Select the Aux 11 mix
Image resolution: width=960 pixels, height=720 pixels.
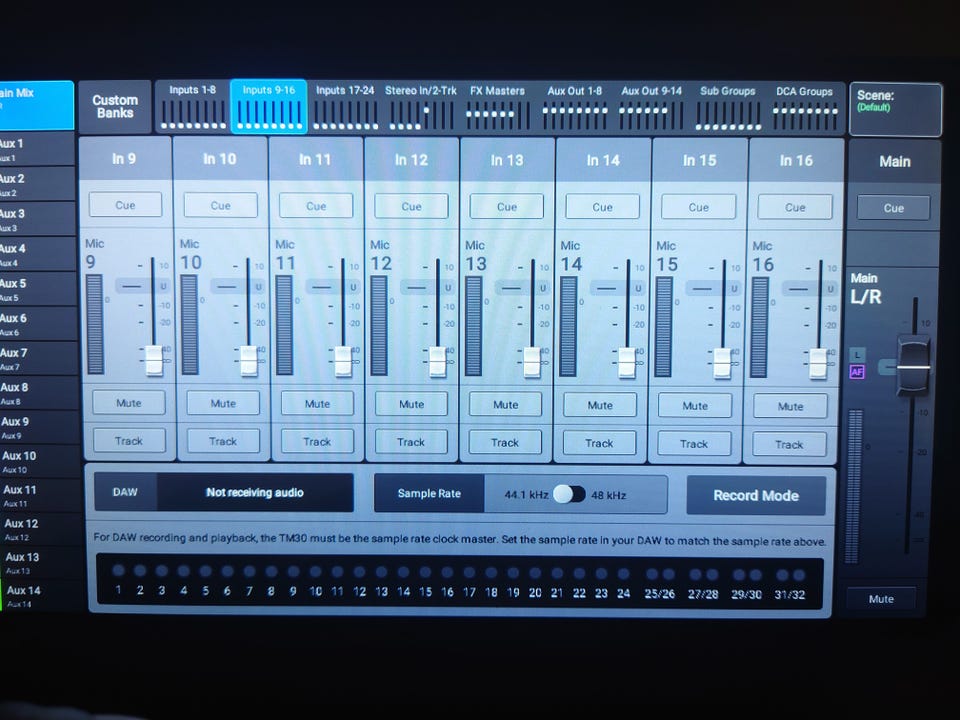point(41,495)
